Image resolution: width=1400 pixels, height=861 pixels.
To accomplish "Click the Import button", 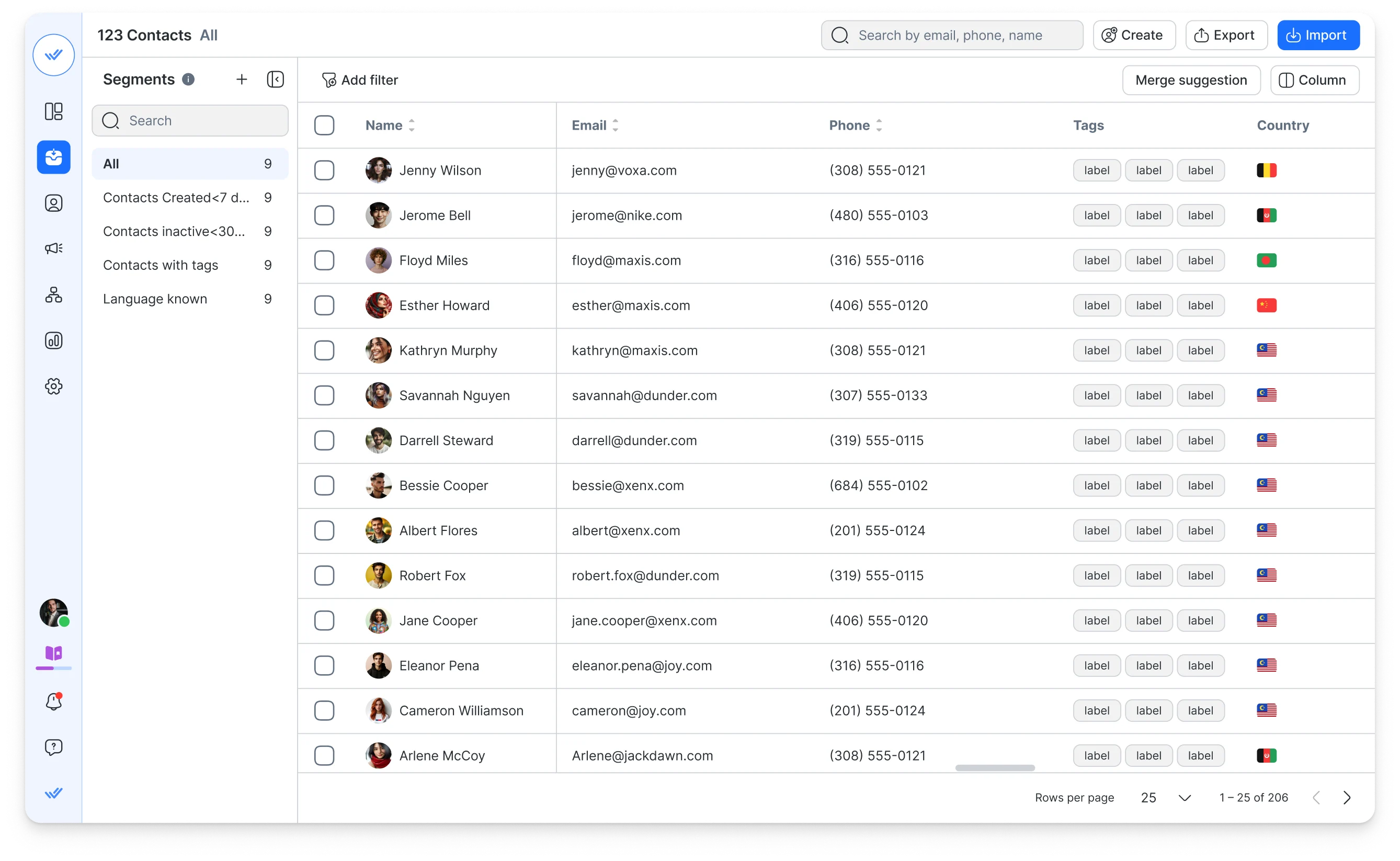I will 1318,35.
